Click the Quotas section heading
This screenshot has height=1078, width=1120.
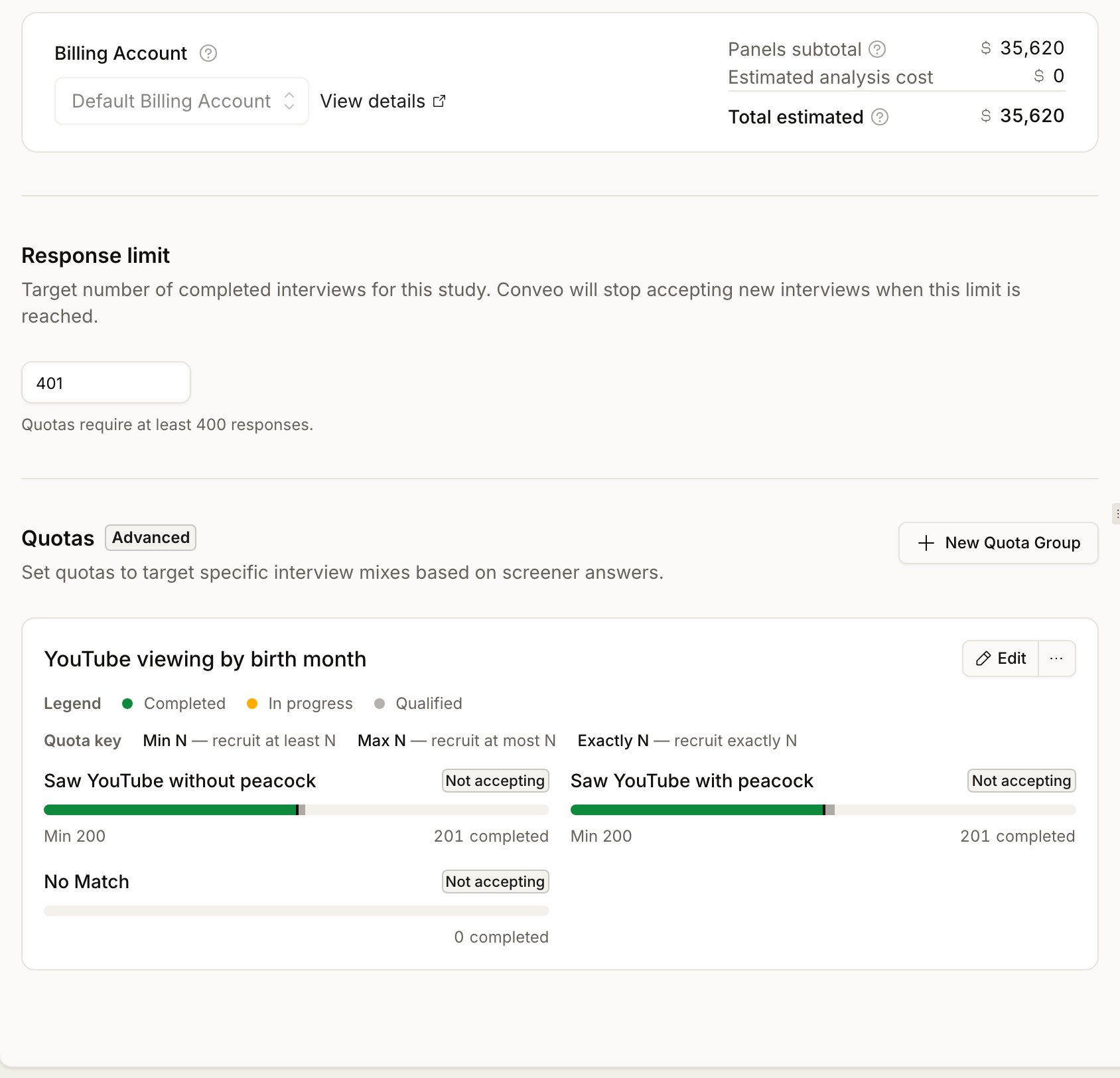click(x=58, y=538)
